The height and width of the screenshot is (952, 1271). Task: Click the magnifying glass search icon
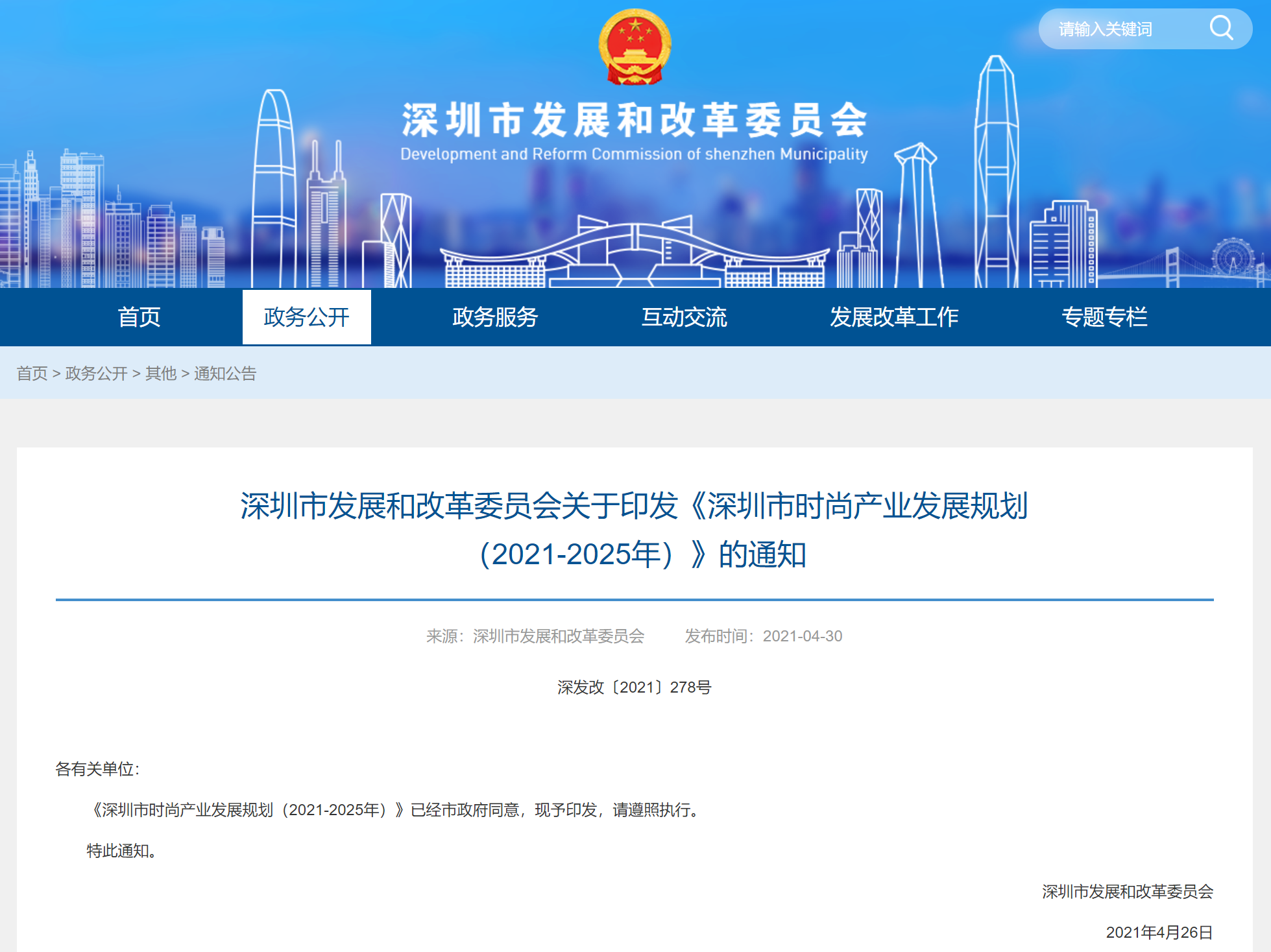[x=1220, y=29]
